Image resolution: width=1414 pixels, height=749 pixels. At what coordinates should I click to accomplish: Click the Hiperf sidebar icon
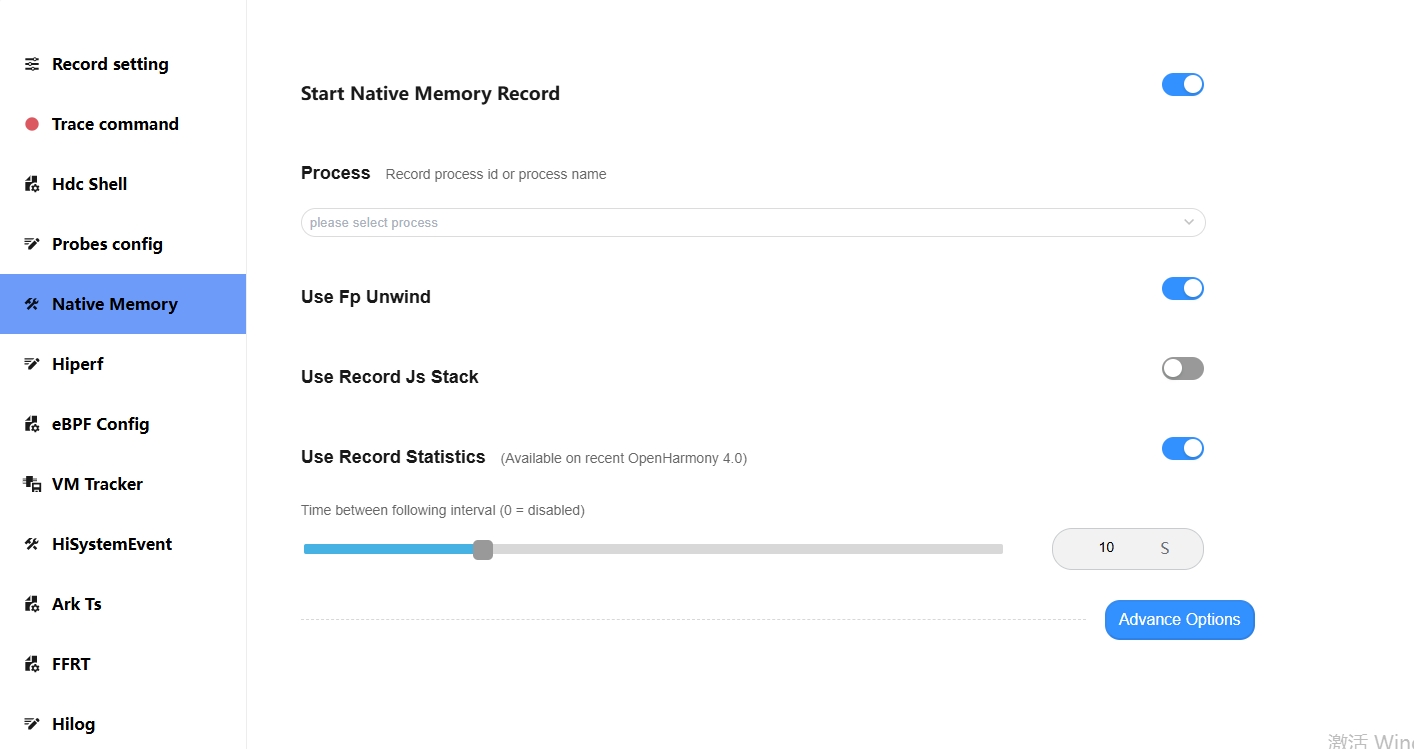click(32, 364)
